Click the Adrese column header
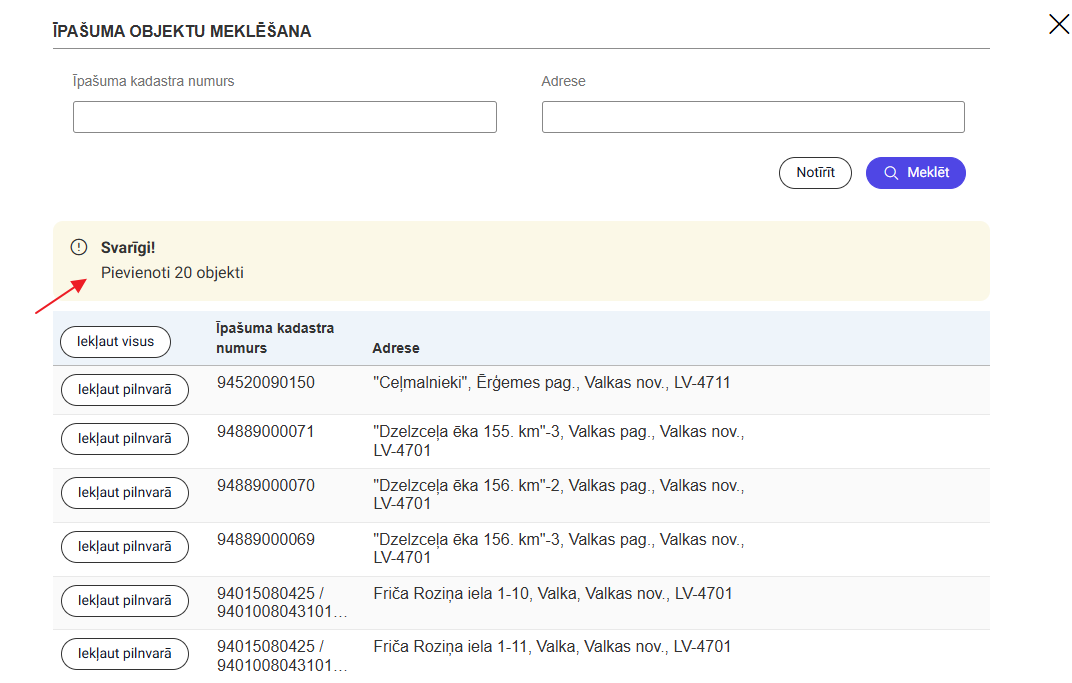This screenshot has height=683, width=1072. pyautogui.click(x=395, y=348)
